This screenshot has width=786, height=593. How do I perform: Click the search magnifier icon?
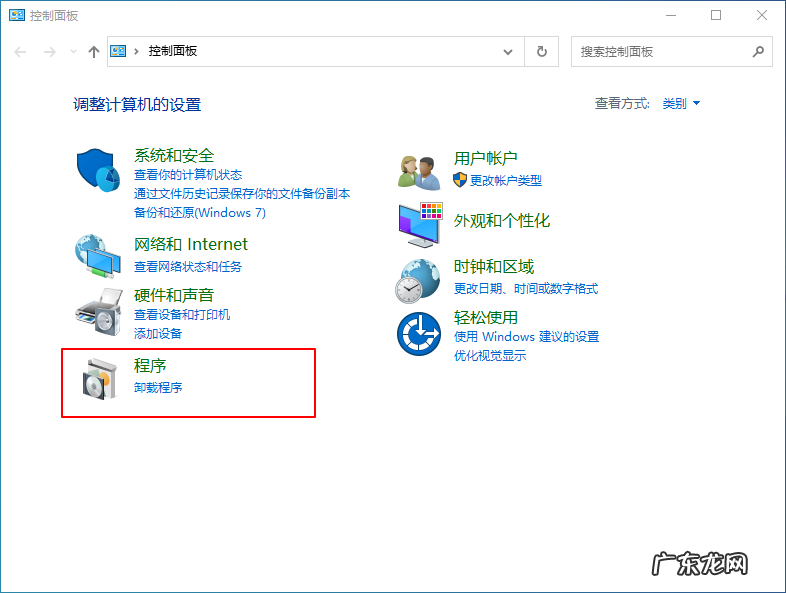758,51
